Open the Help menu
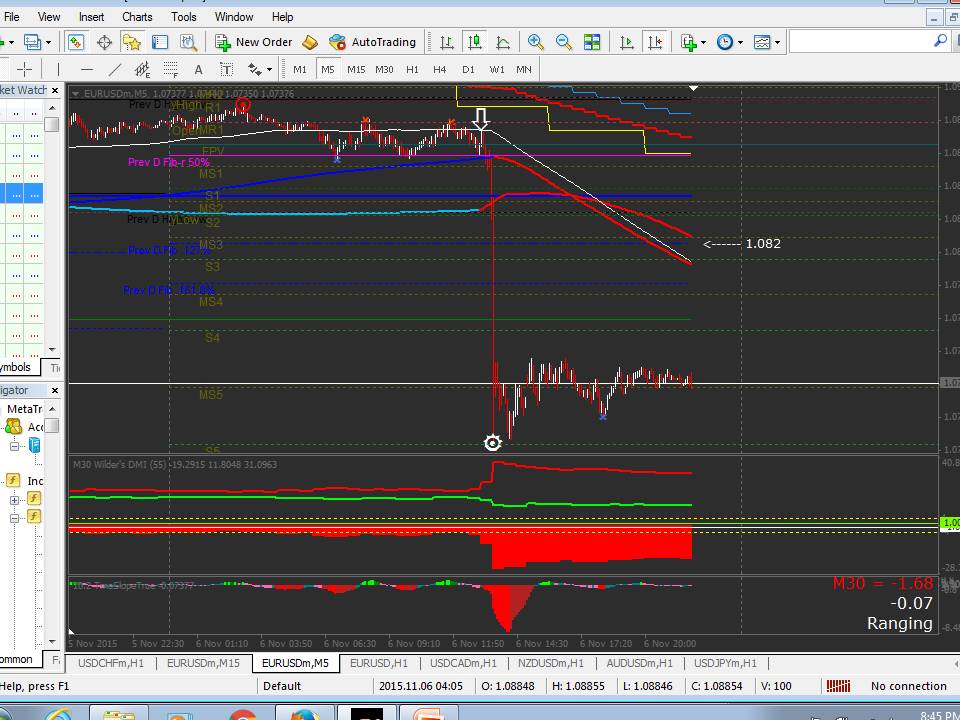 [282, 17]
